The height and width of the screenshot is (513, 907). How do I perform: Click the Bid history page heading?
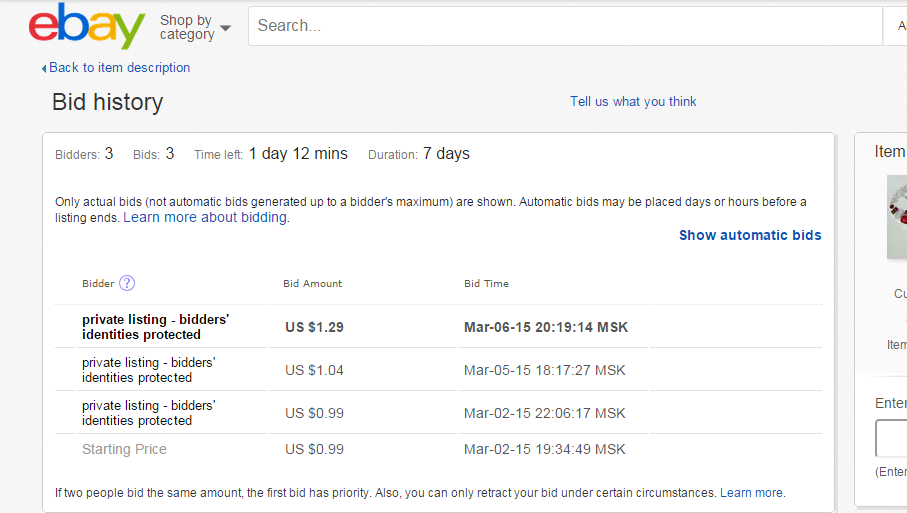(107, 102)
